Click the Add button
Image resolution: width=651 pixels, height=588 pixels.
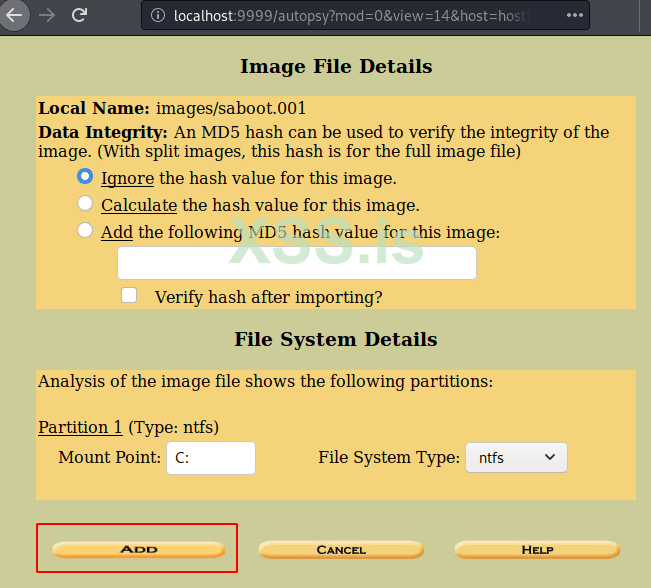pos(139,549)
